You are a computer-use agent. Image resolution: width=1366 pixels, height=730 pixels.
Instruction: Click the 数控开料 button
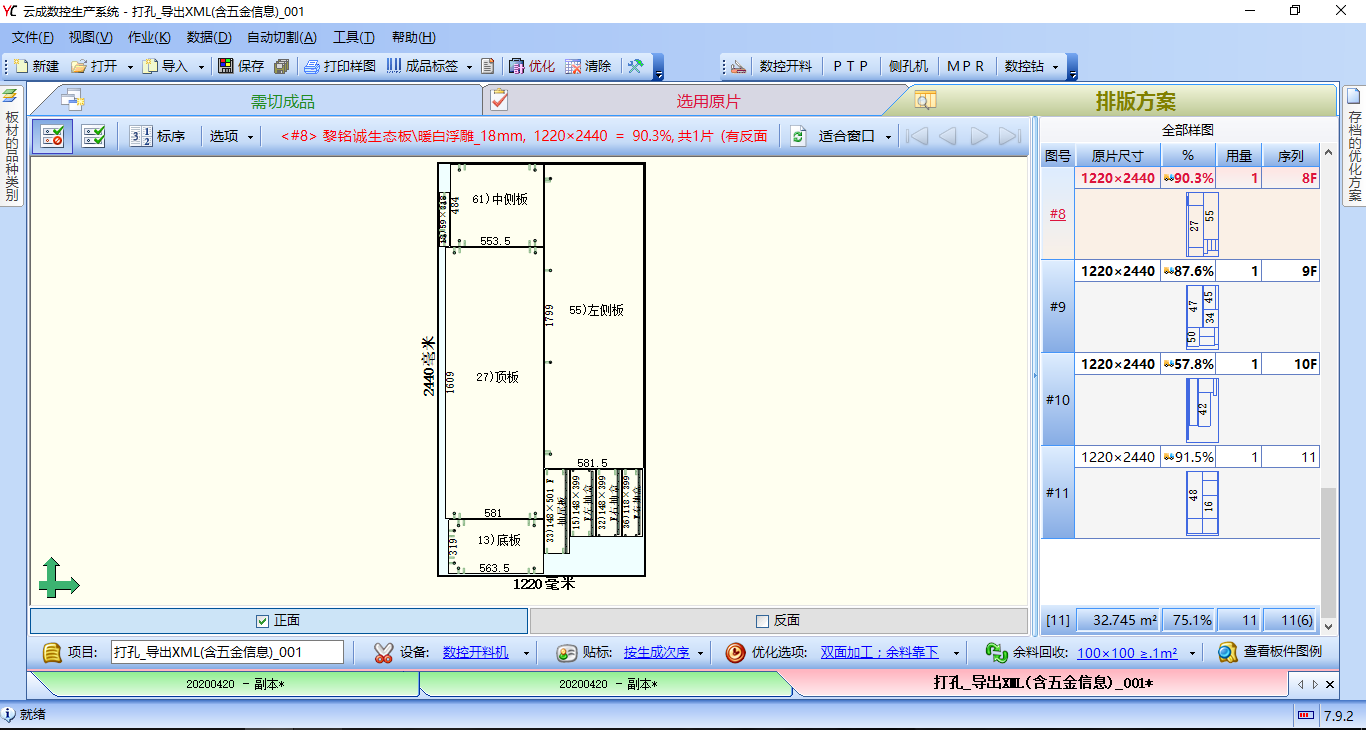coord(785,66)
